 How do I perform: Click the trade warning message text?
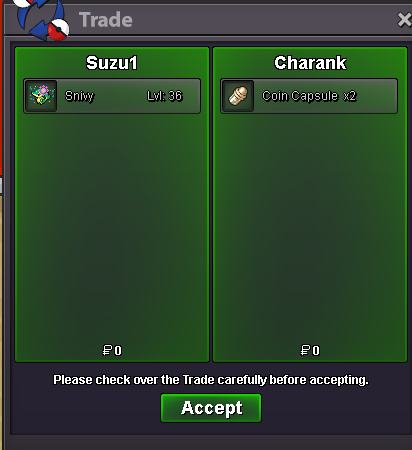click(x=211, y=380)
